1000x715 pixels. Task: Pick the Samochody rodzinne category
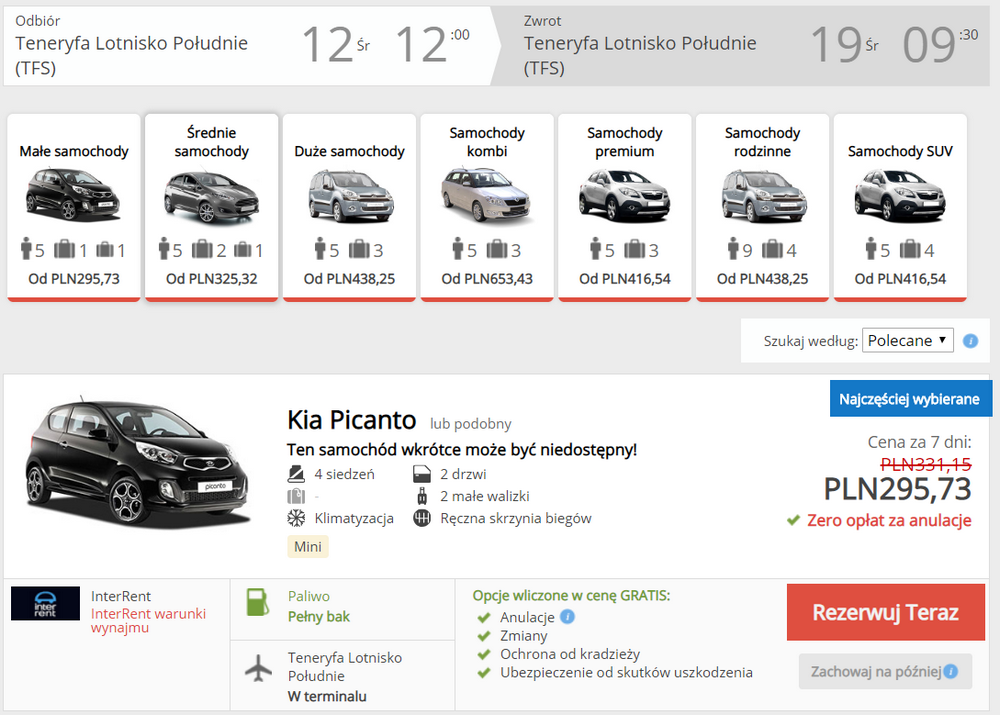pos(763,207)
